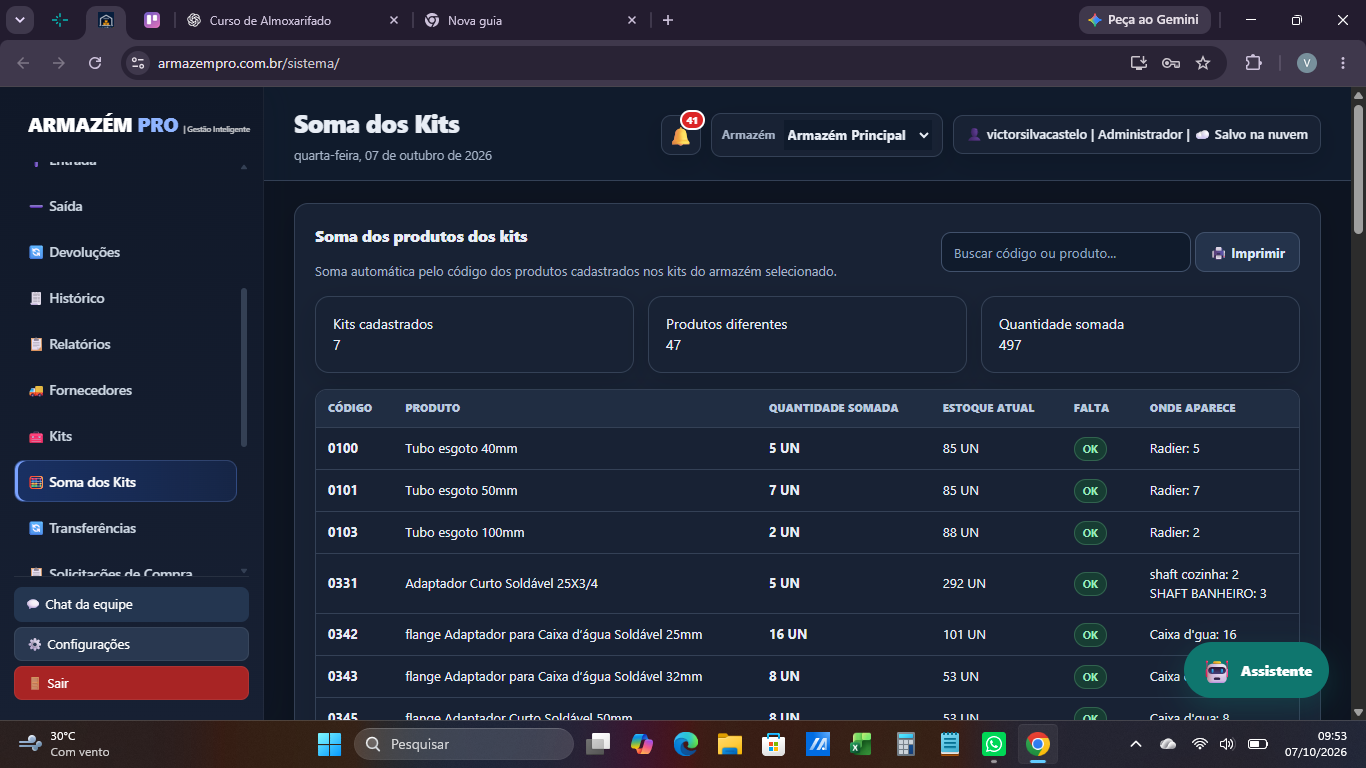Open the password manager key icon
The image size is (1366, 768).
point(1171,63)
